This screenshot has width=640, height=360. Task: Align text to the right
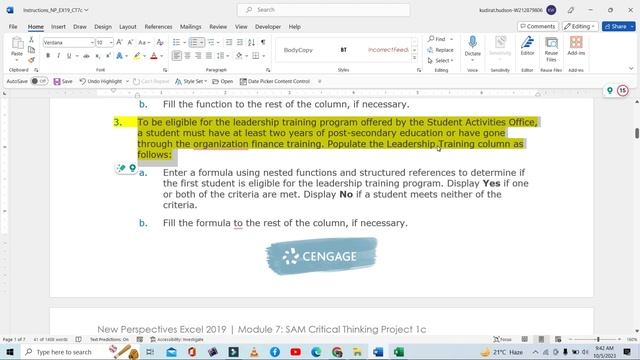(x=198, y=56)
